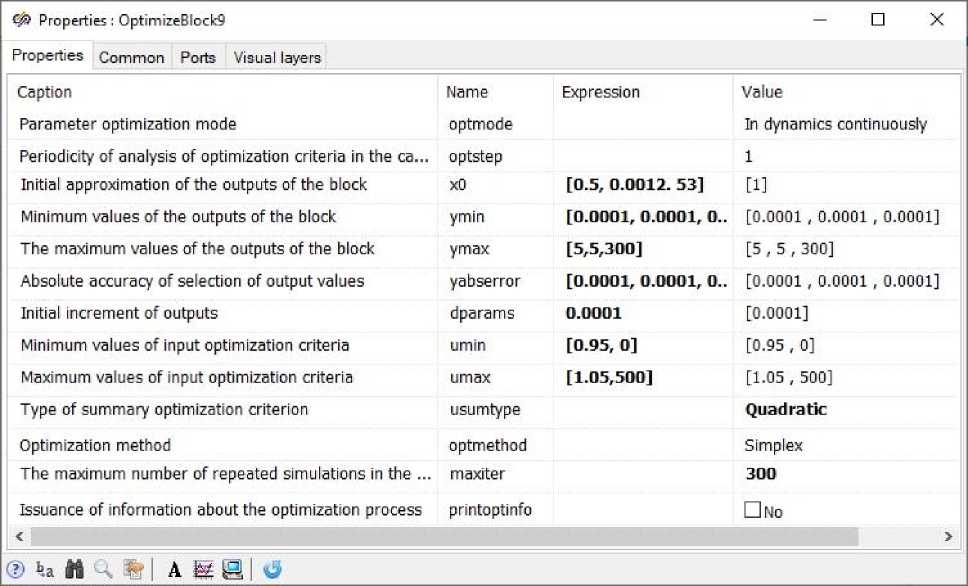Switch to the Common tab
968x586 pixels.
tap(131, 57)
